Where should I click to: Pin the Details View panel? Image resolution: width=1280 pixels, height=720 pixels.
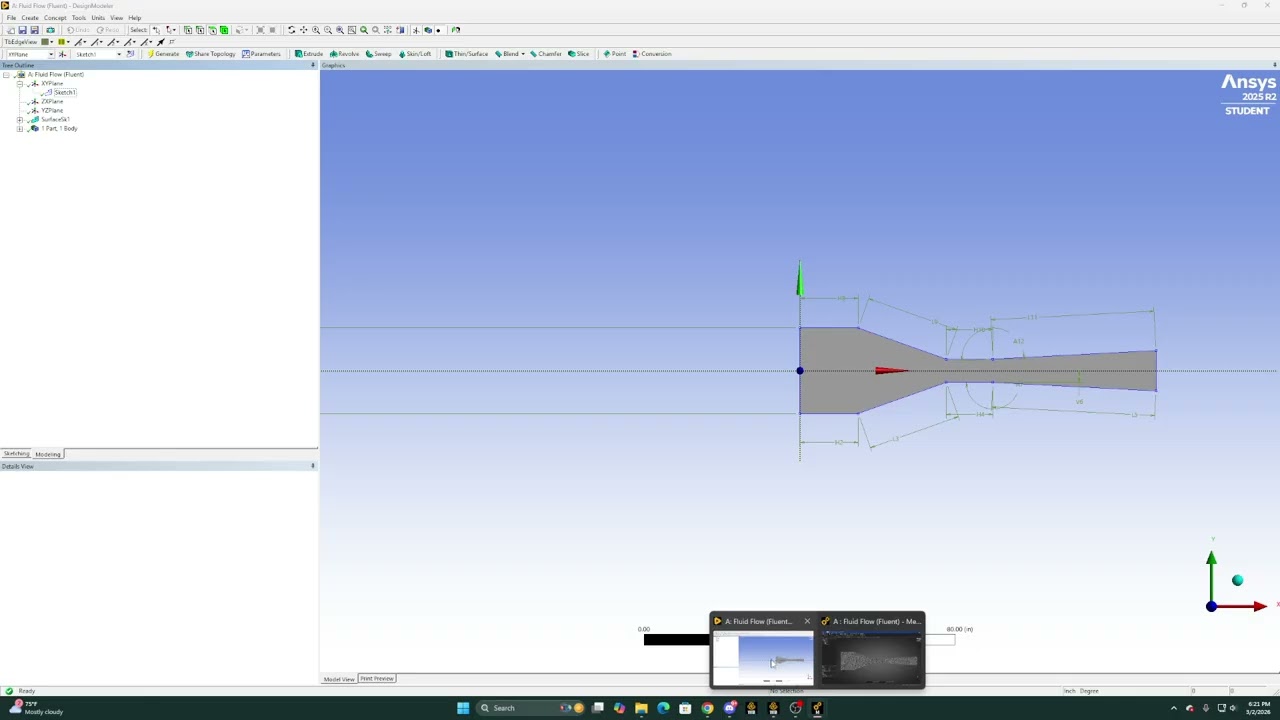coord(313,466)
